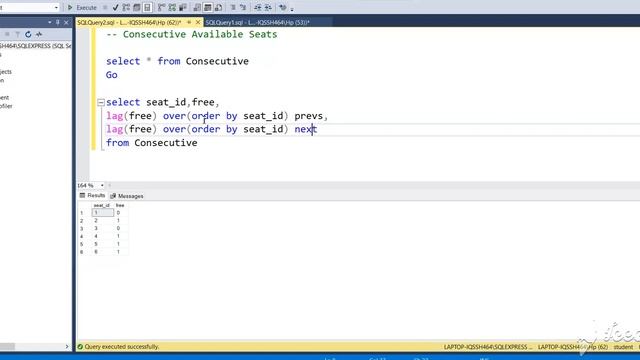The width and height of the screenshot is (640, 360).
Task: Open the Object Explorer window position menu
Action: coord(49,22)
